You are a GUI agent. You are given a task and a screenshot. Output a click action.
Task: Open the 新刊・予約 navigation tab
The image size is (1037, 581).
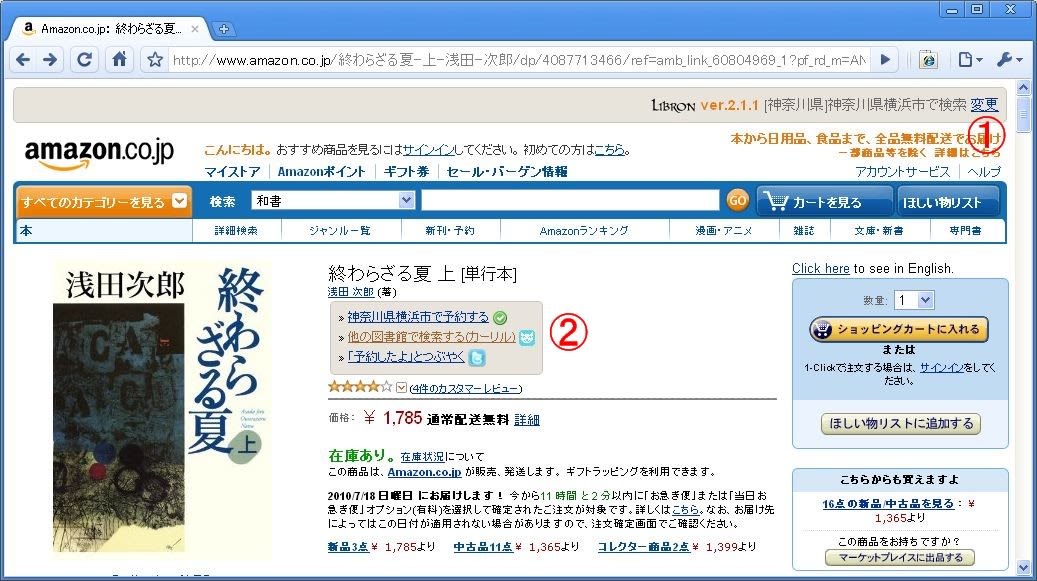(x=450, y=231)
